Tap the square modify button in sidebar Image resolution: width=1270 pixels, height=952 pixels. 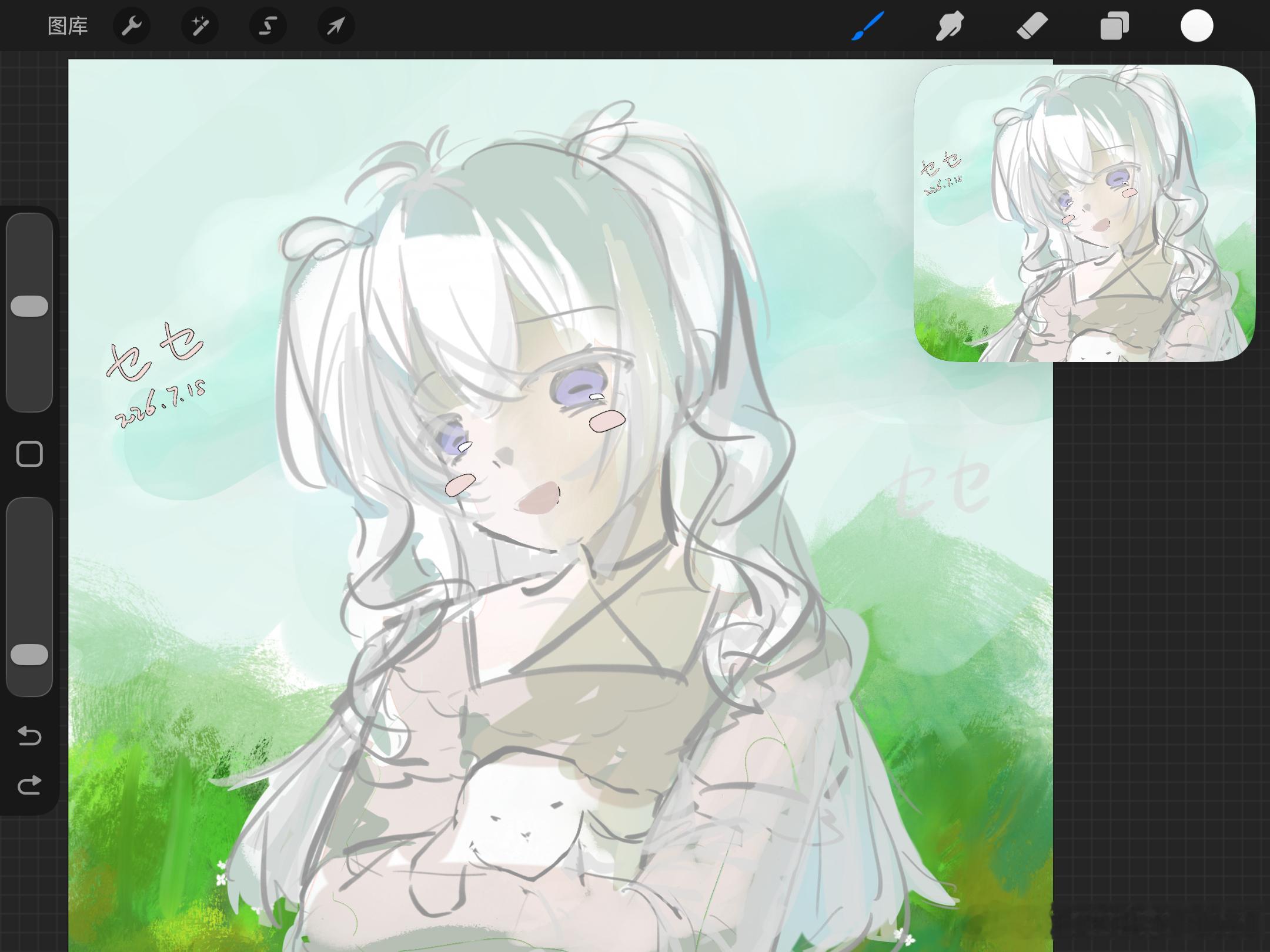(29, 454)
